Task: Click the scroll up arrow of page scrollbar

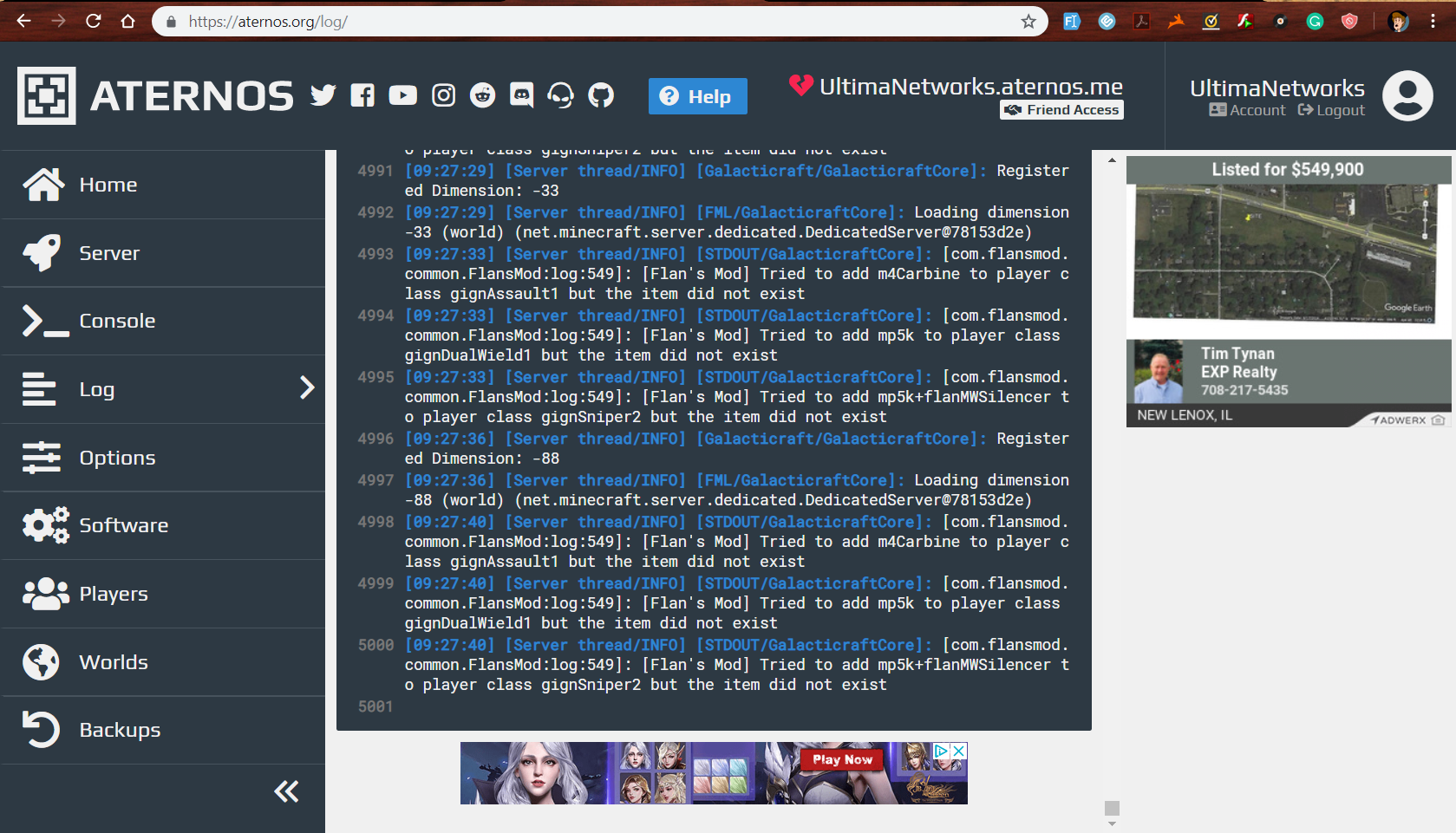Action: (1112, 161)
